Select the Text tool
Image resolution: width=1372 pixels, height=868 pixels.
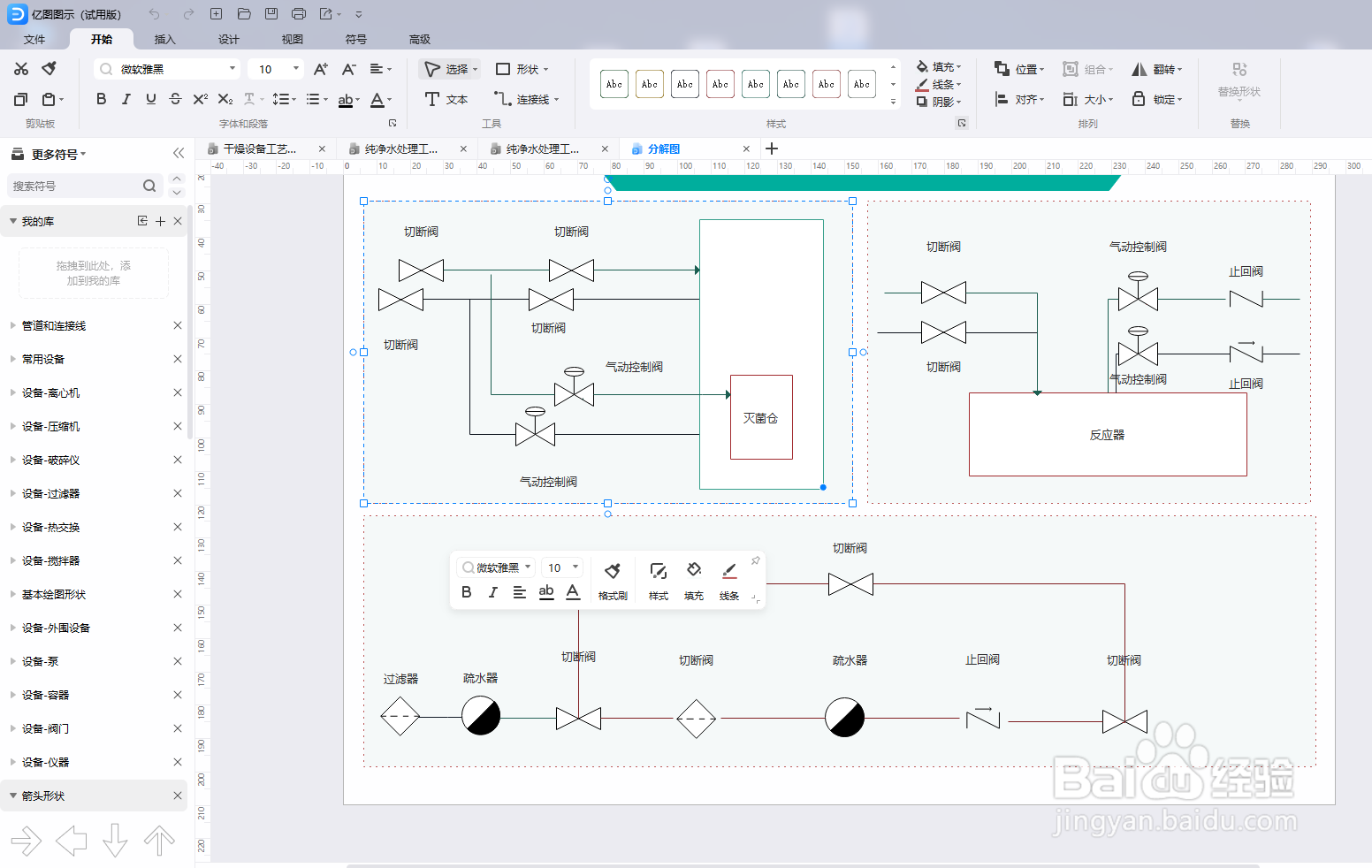(x=446, y=99)
